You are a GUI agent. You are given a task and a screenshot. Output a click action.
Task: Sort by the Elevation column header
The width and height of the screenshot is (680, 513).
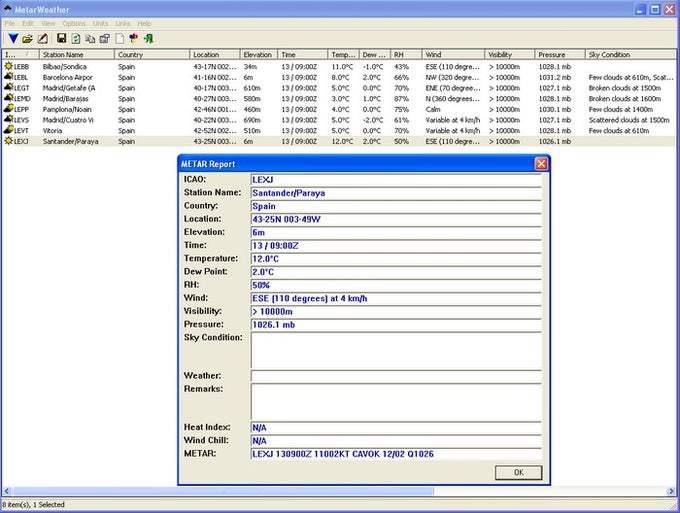click(x=259, y=55)
